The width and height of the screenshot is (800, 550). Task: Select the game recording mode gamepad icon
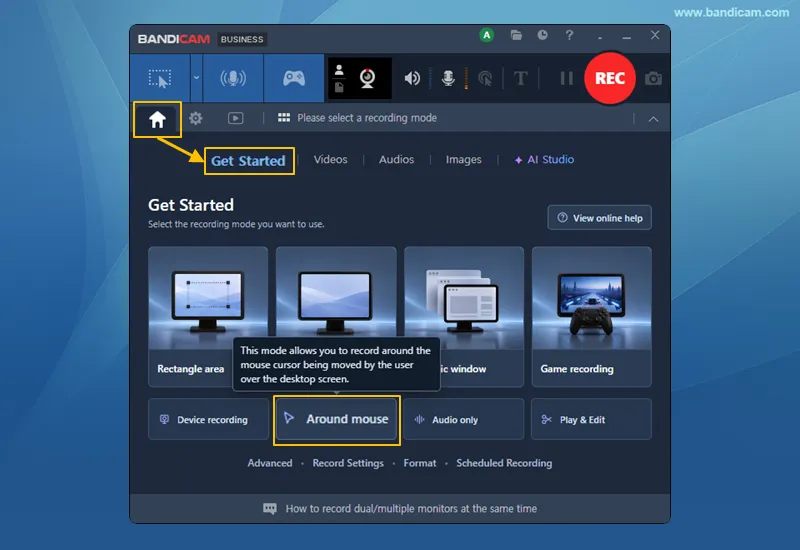(x=294, y=78)
